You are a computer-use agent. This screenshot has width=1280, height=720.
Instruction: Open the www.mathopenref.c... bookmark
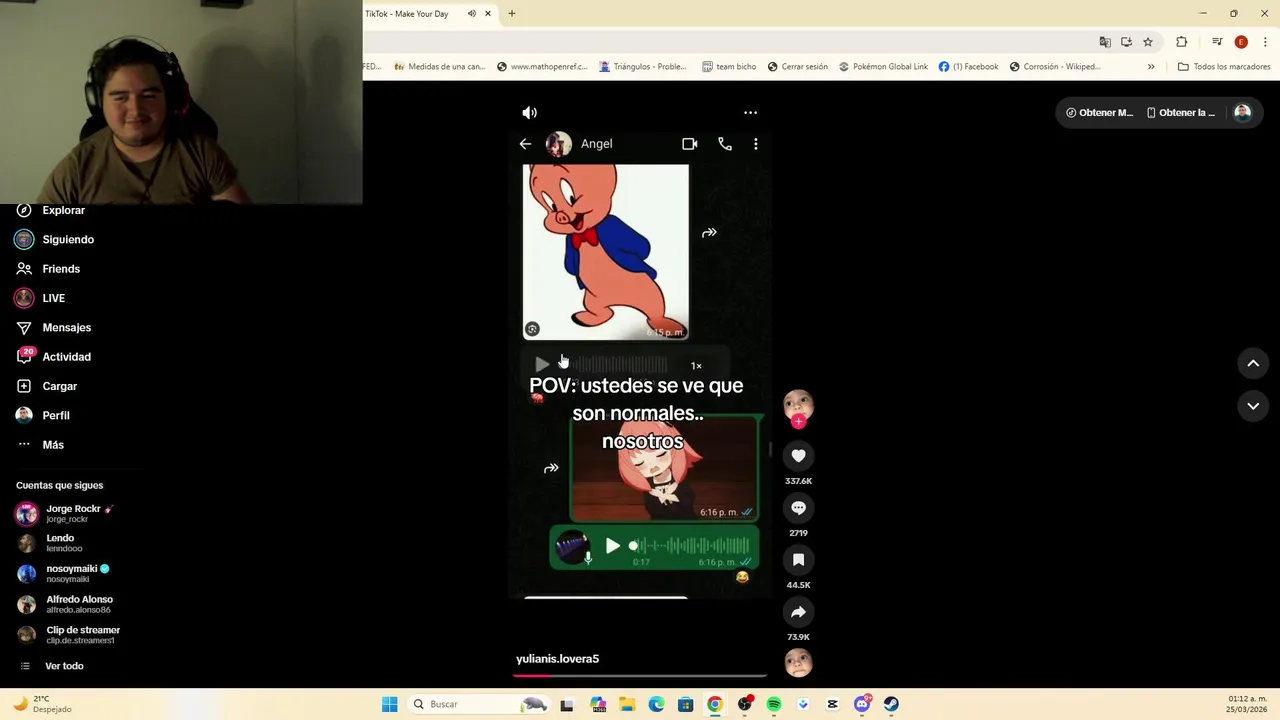[x=541, y=67]
